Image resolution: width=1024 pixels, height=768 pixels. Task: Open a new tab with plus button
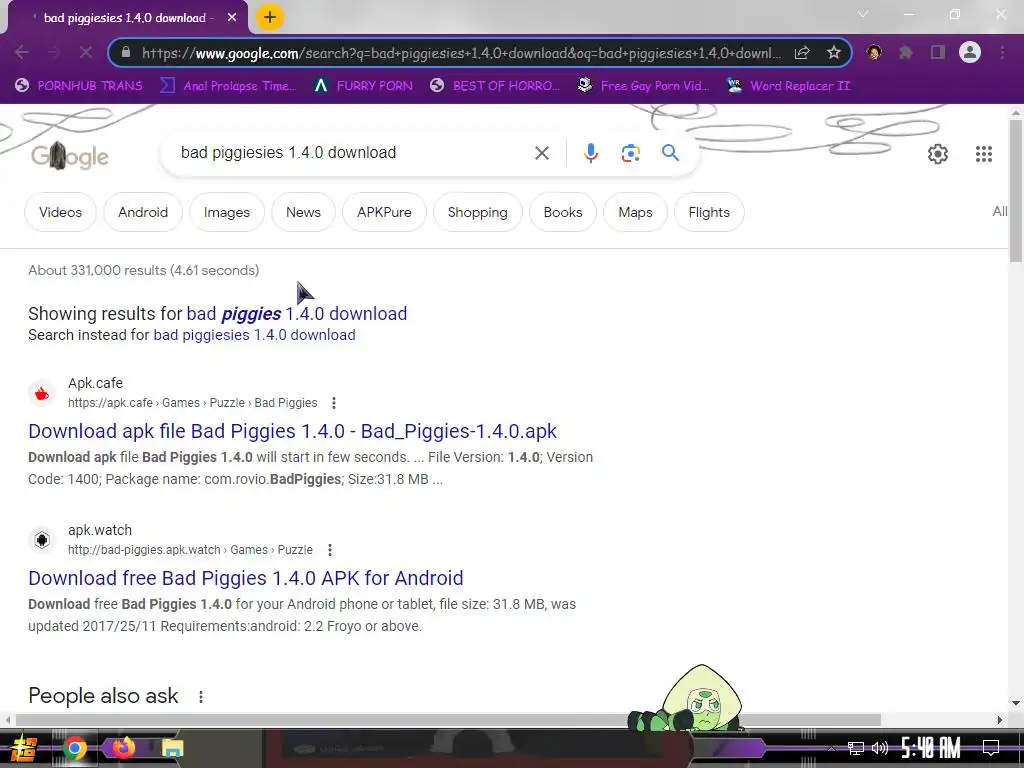(x=270, y=18)
